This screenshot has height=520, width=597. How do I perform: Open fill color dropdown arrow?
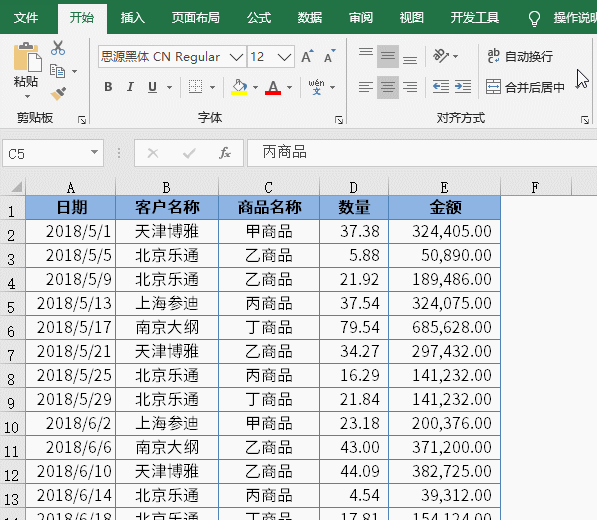255,88
